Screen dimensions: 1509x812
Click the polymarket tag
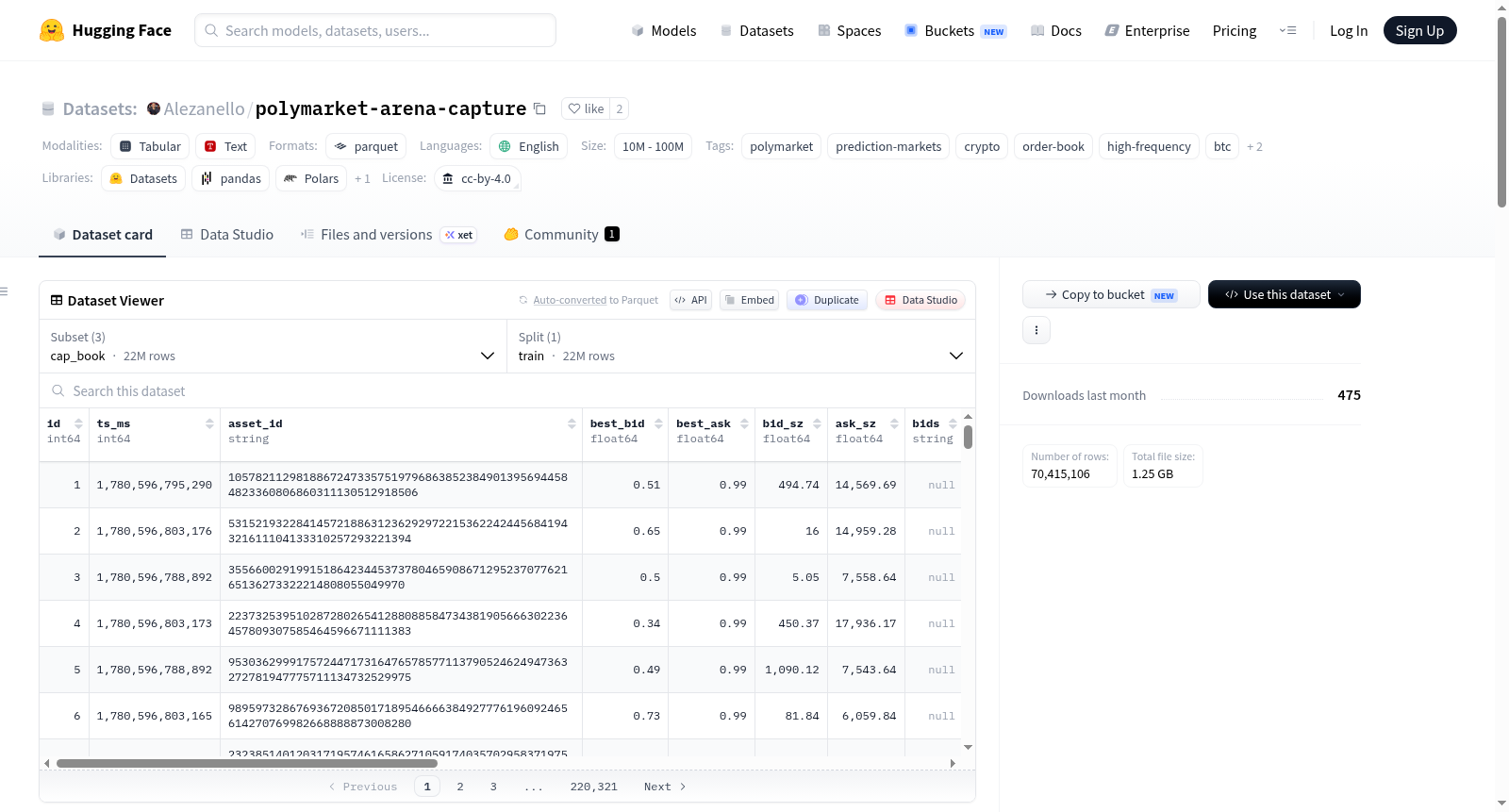(x=781, y=146)
